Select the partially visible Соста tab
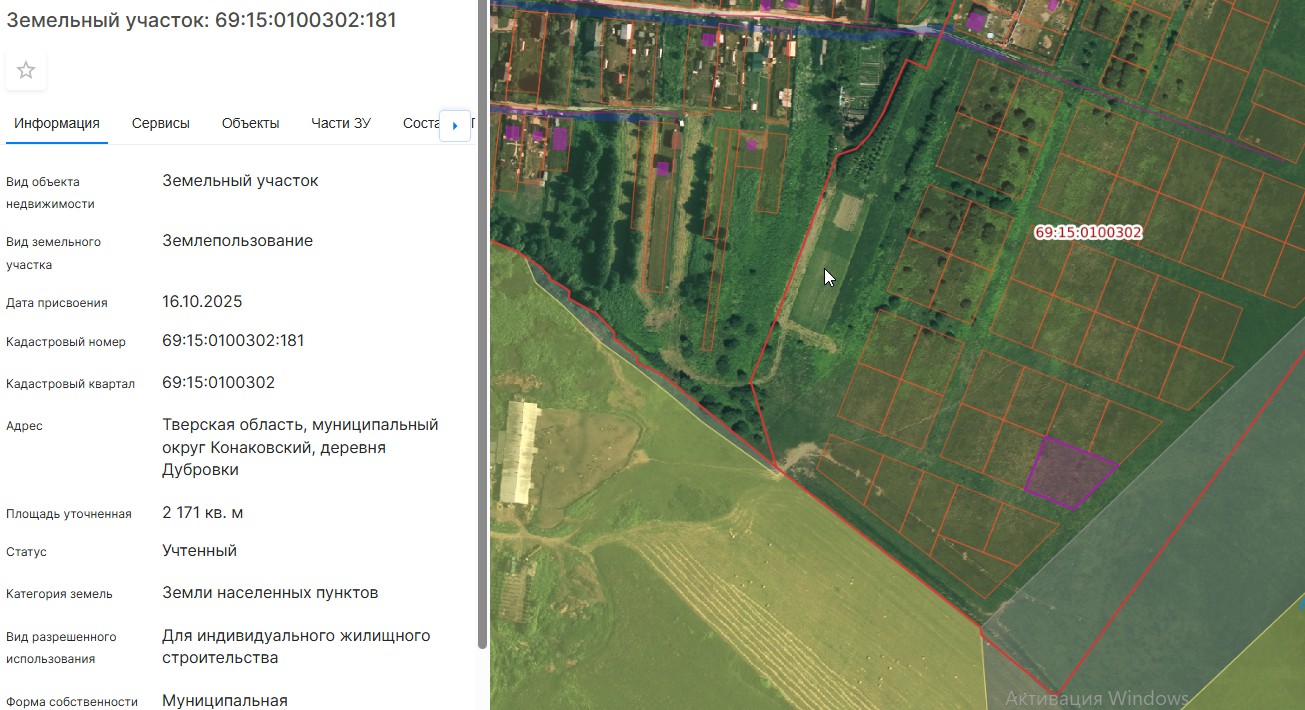This screenshot has height=710, width=1305. (421, 124)
